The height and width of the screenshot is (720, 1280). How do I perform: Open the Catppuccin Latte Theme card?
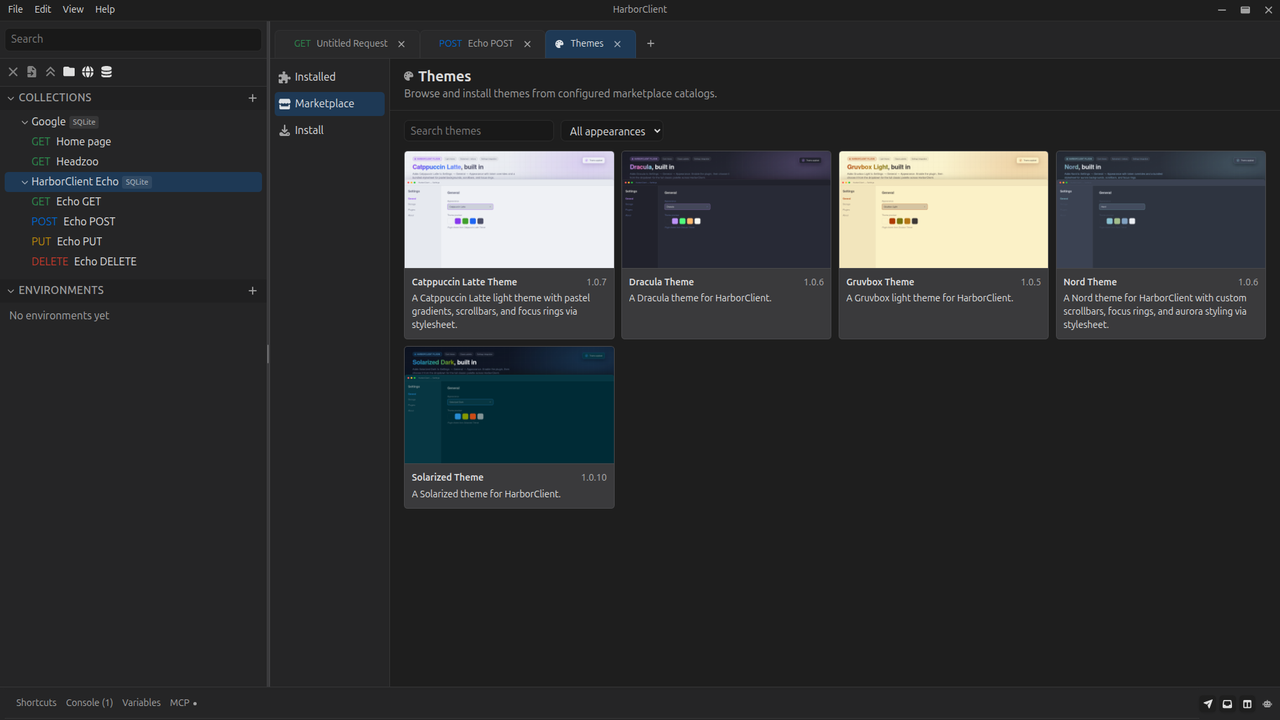tap(509, 245)
